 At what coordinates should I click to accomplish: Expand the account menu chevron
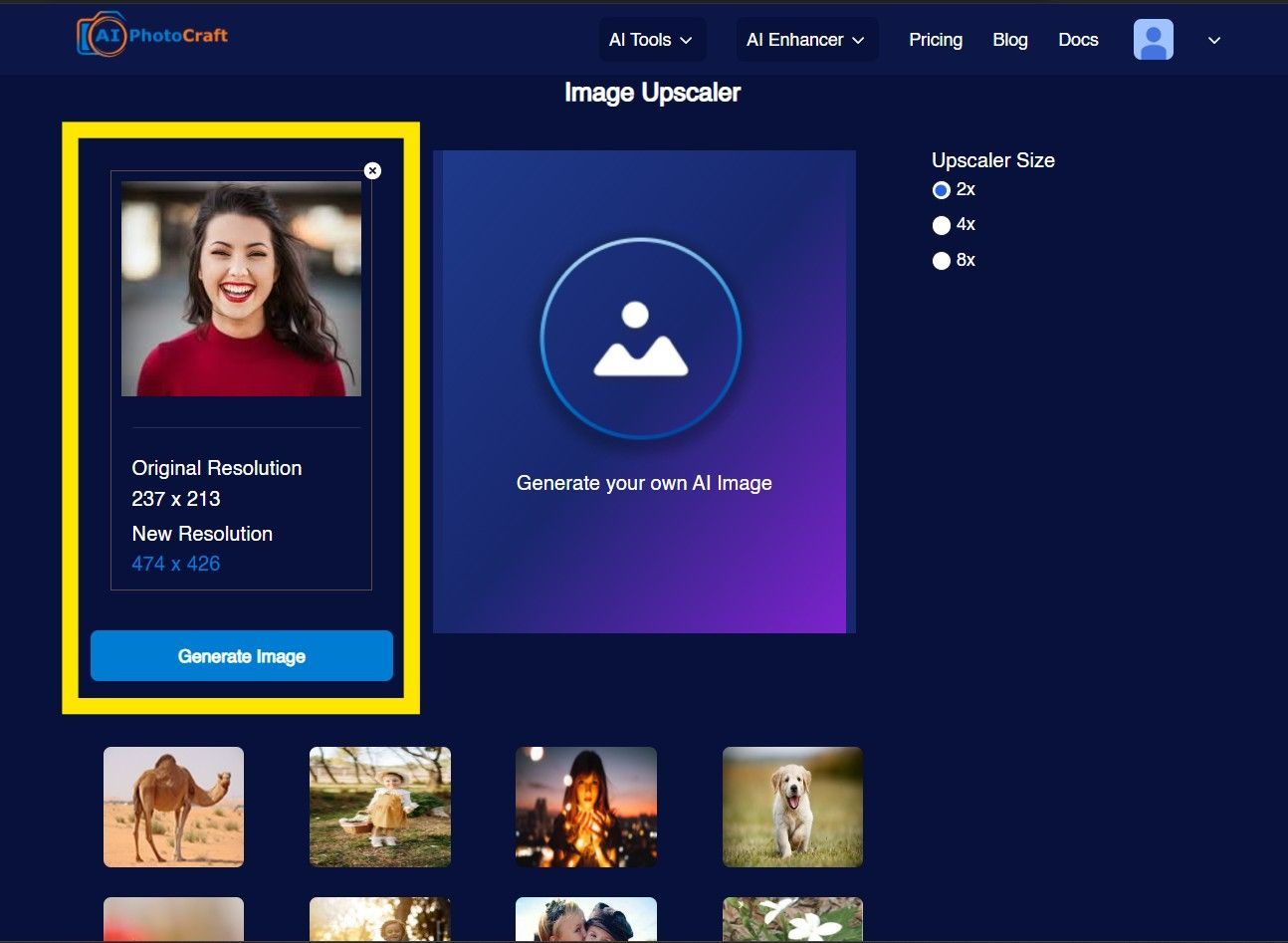pyautogui.click(x=1214, y=41)
